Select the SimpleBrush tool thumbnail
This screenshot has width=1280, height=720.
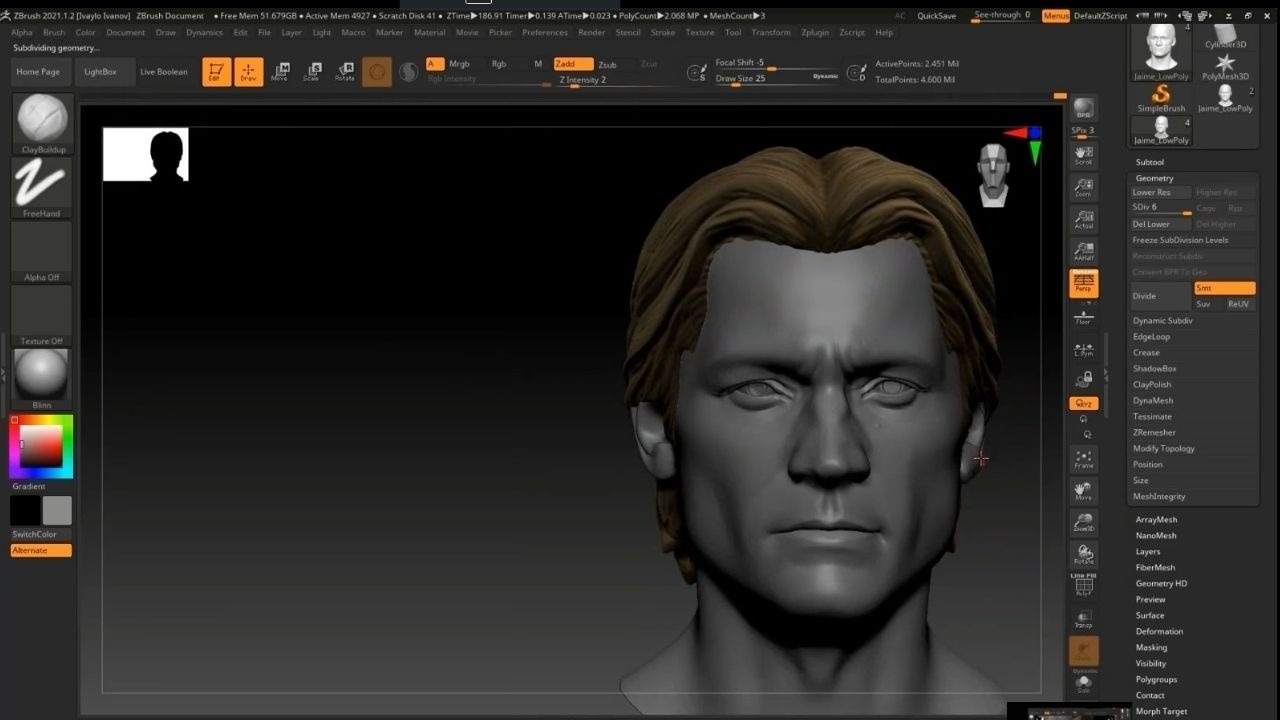pos(1161,98)
